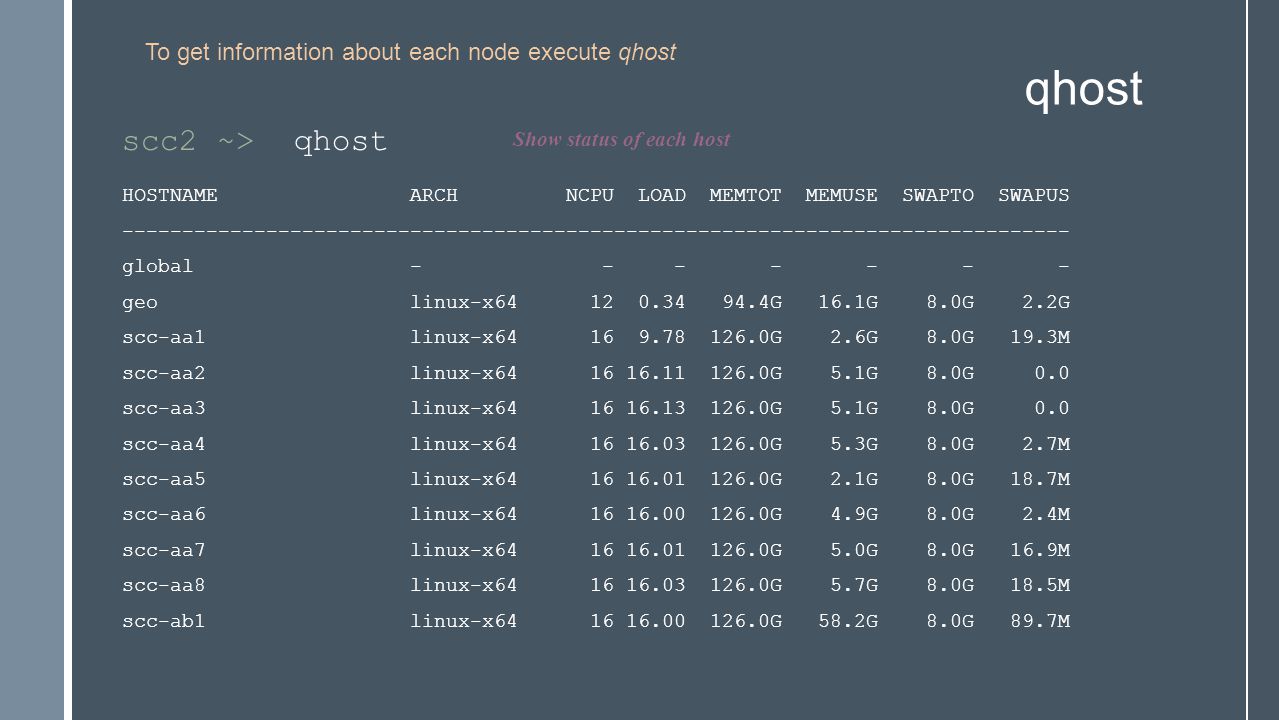Click the MEMUSE column header
Image resolution: width=1279 pixels, height=720 pixels.
click(842, 196)
